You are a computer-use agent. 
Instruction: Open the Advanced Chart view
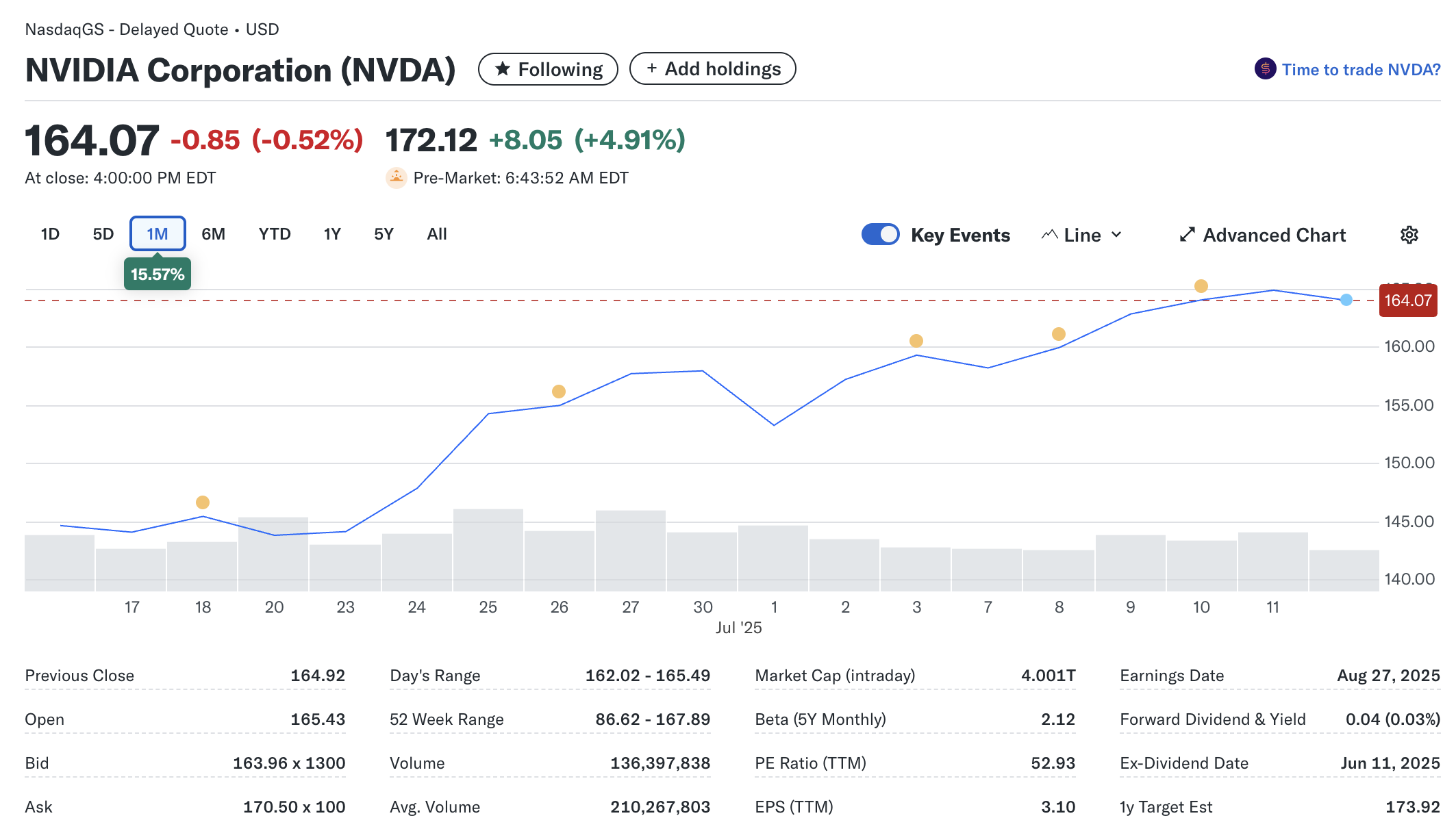(x=1274, y=235)
